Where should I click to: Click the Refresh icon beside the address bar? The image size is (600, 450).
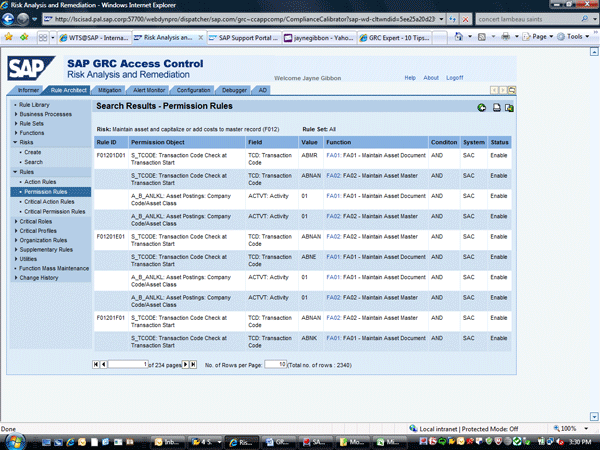pos(453,19)
